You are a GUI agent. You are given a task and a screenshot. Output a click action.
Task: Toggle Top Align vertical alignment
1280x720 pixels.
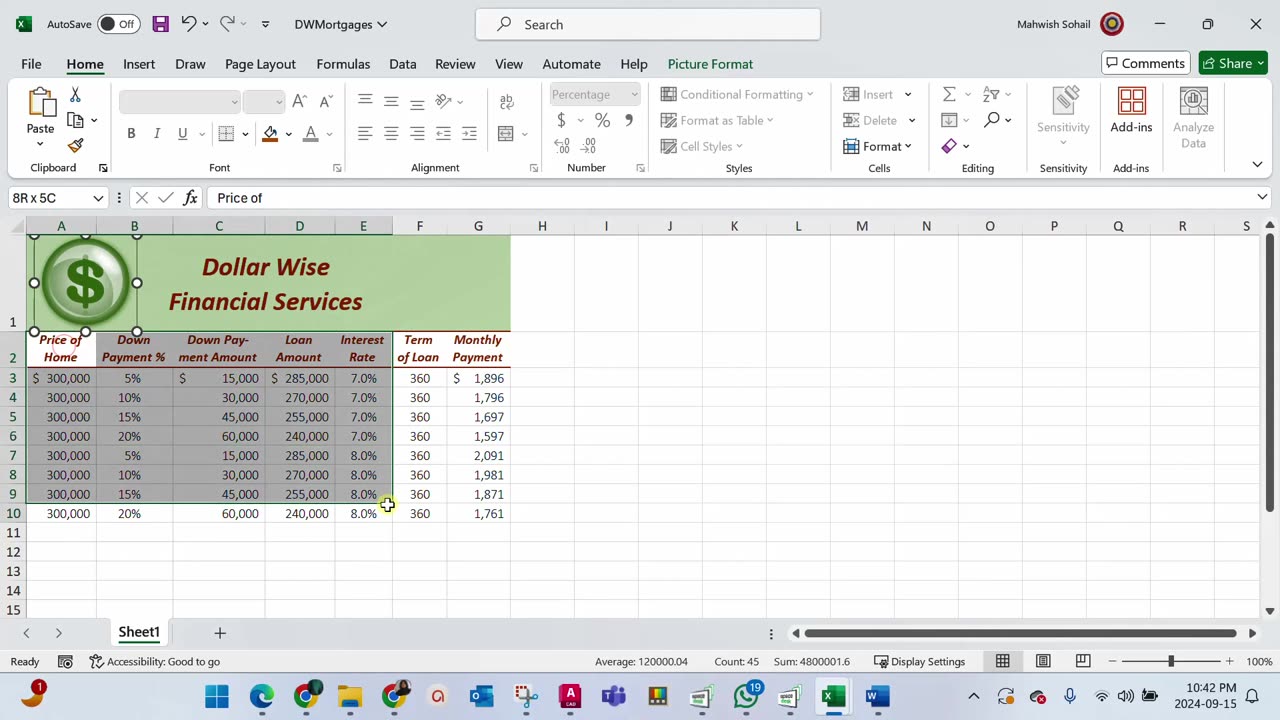[x=365, y=101]
